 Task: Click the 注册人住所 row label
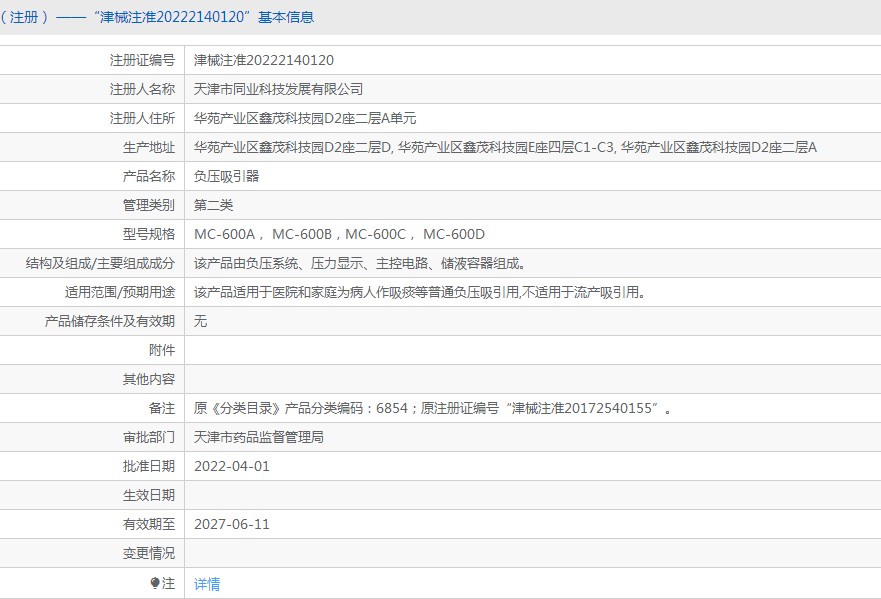coord(142,119)
